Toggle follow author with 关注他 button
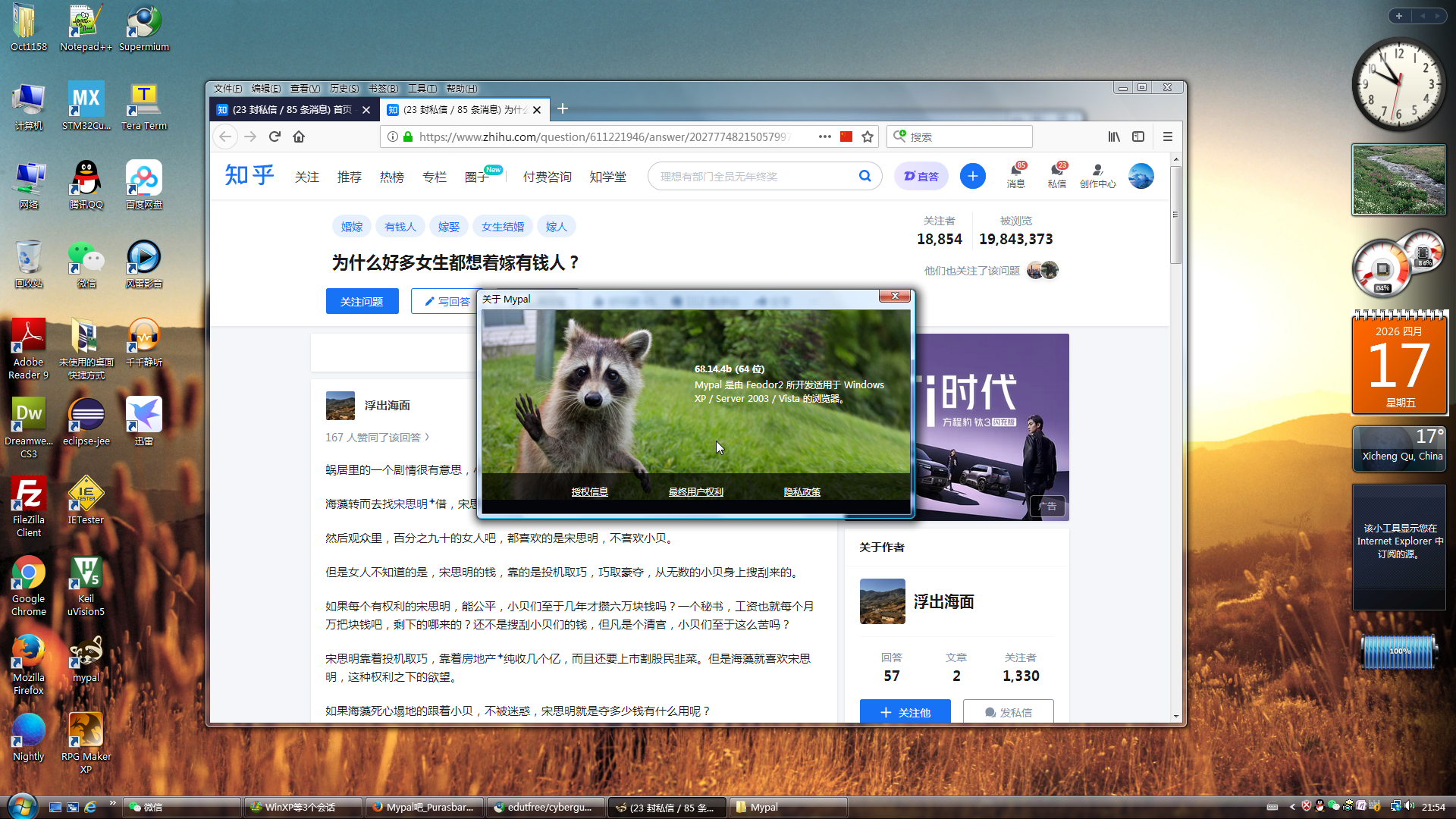 click(x=905, y=712)
